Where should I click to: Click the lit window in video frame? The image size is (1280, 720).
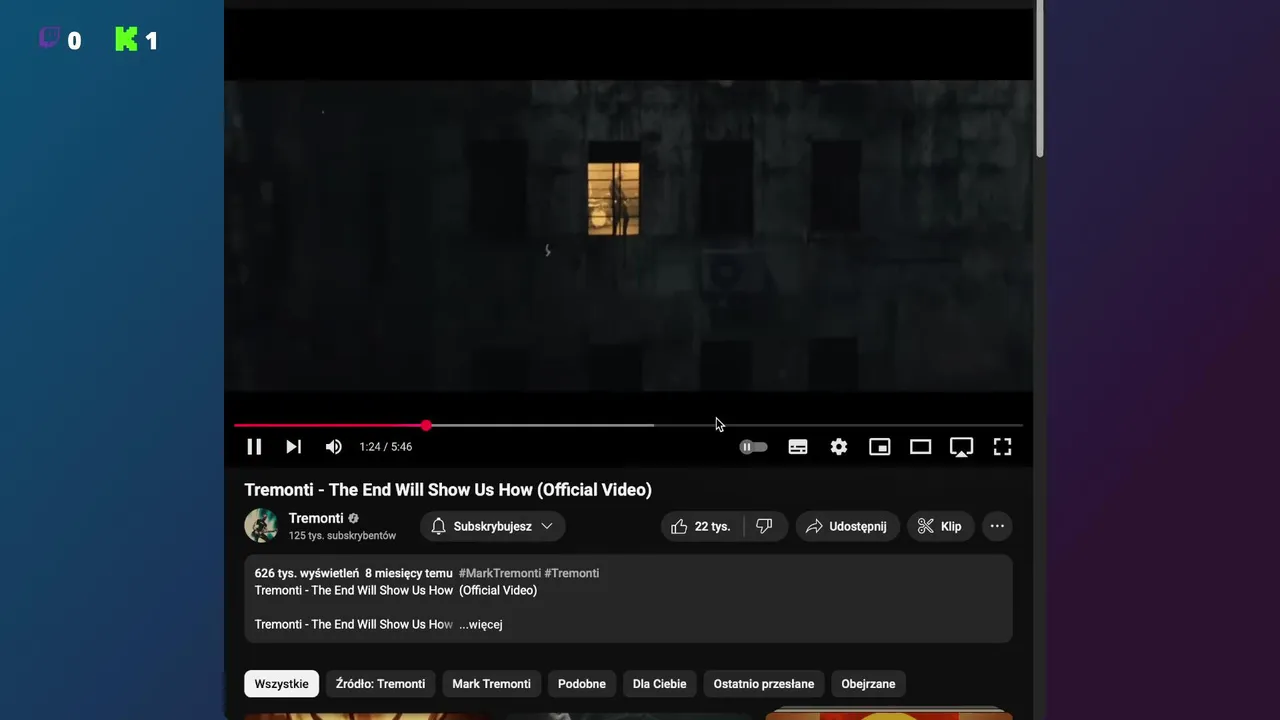click(x=613, y=198)
